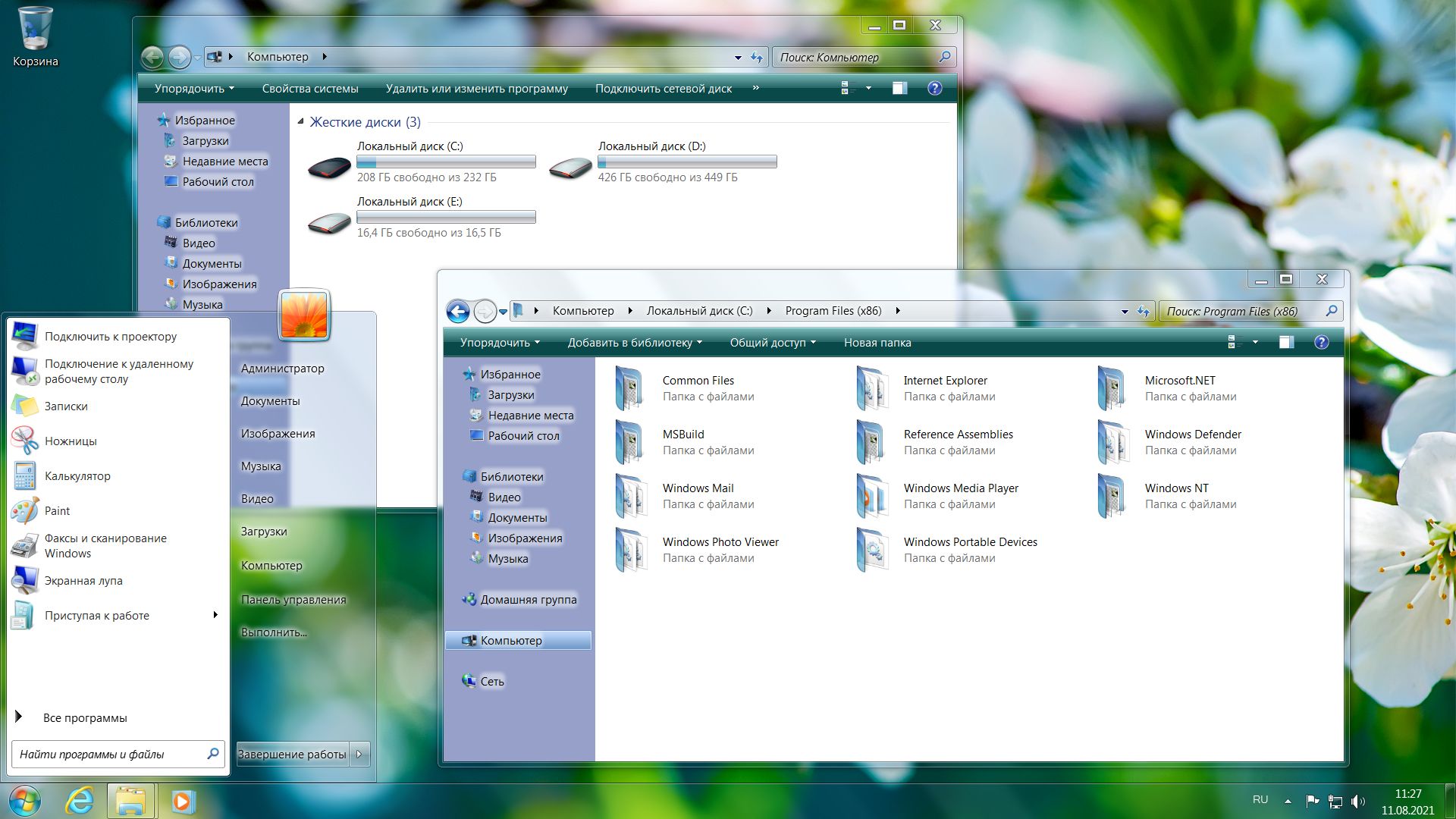Open the Paint program
1456x819 pixels.
tap(57, 511)
